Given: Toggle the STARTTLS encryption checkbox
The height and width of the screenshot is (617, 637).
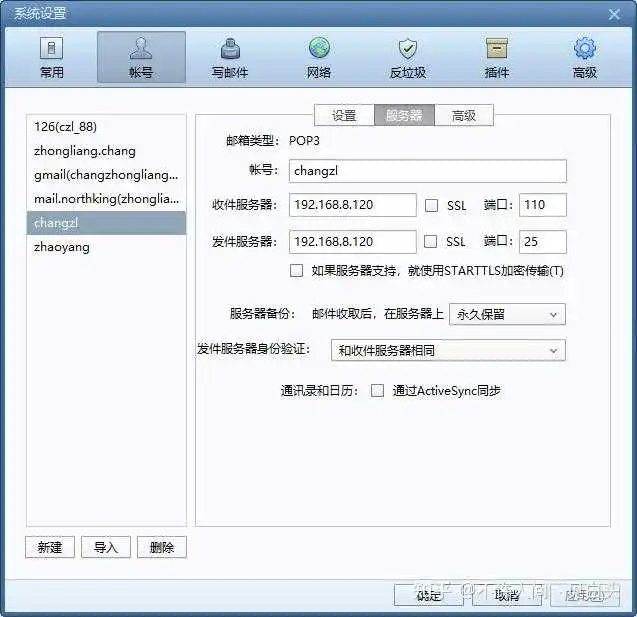Looking at the screenshot, I should pos(296,271).
